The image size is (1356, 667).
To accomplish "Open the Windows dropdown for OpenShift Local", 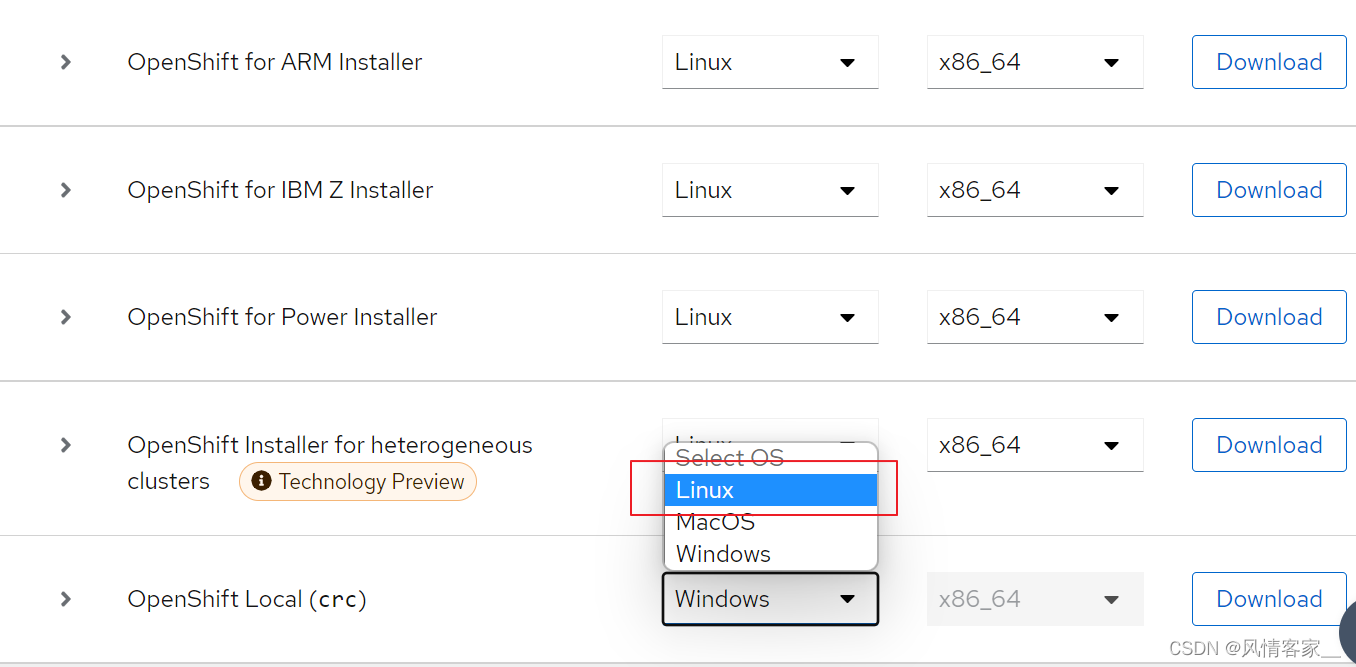I will pos(770,598).
